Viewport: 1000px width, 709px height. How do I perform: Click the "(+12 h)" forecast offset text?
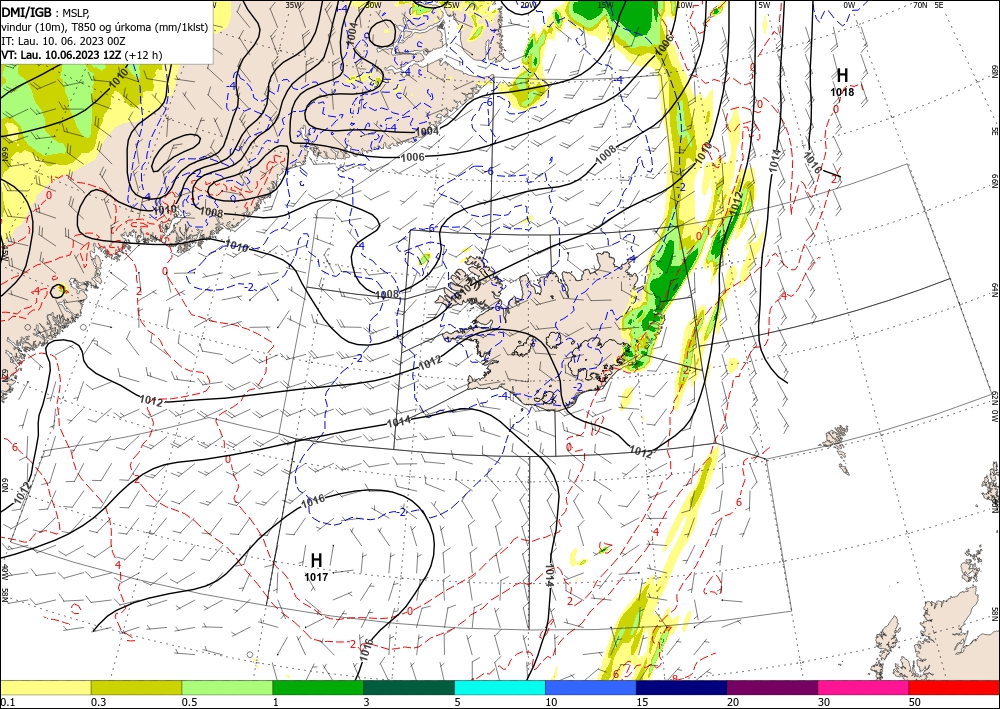click(143, 55)
